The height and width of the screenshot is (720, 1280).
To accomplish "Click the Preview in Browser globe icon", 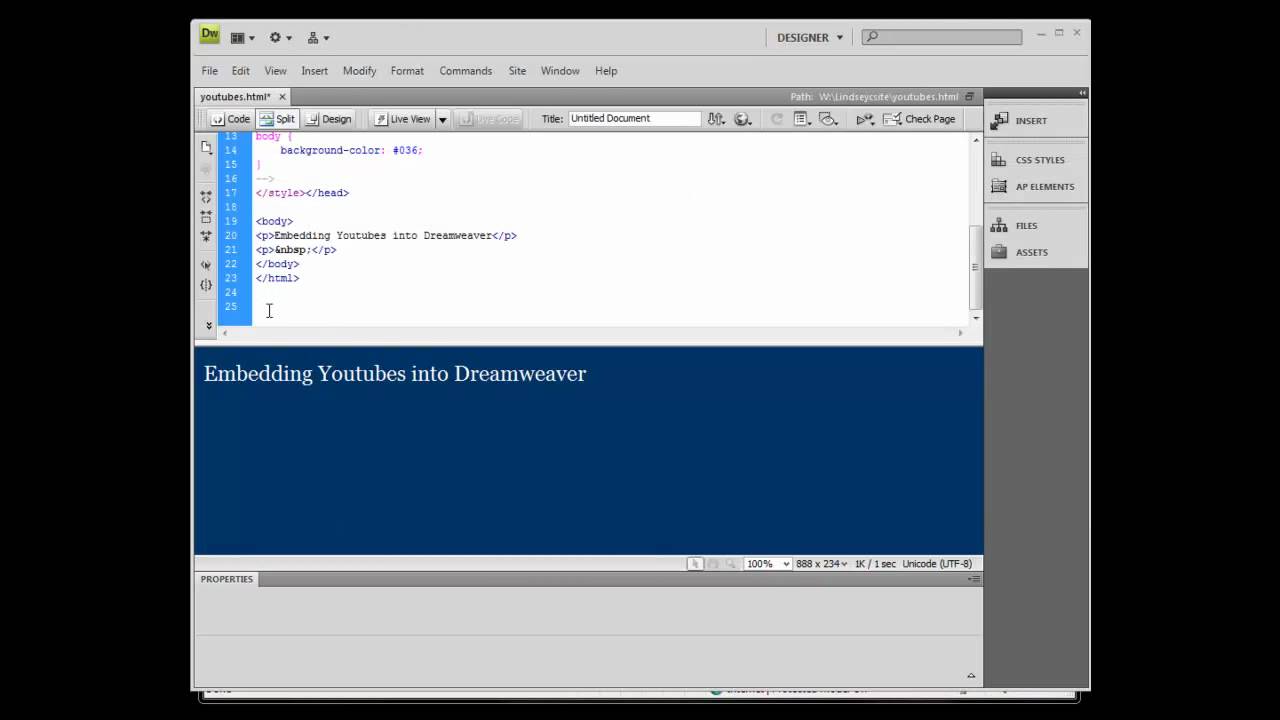I will point(742,119).
